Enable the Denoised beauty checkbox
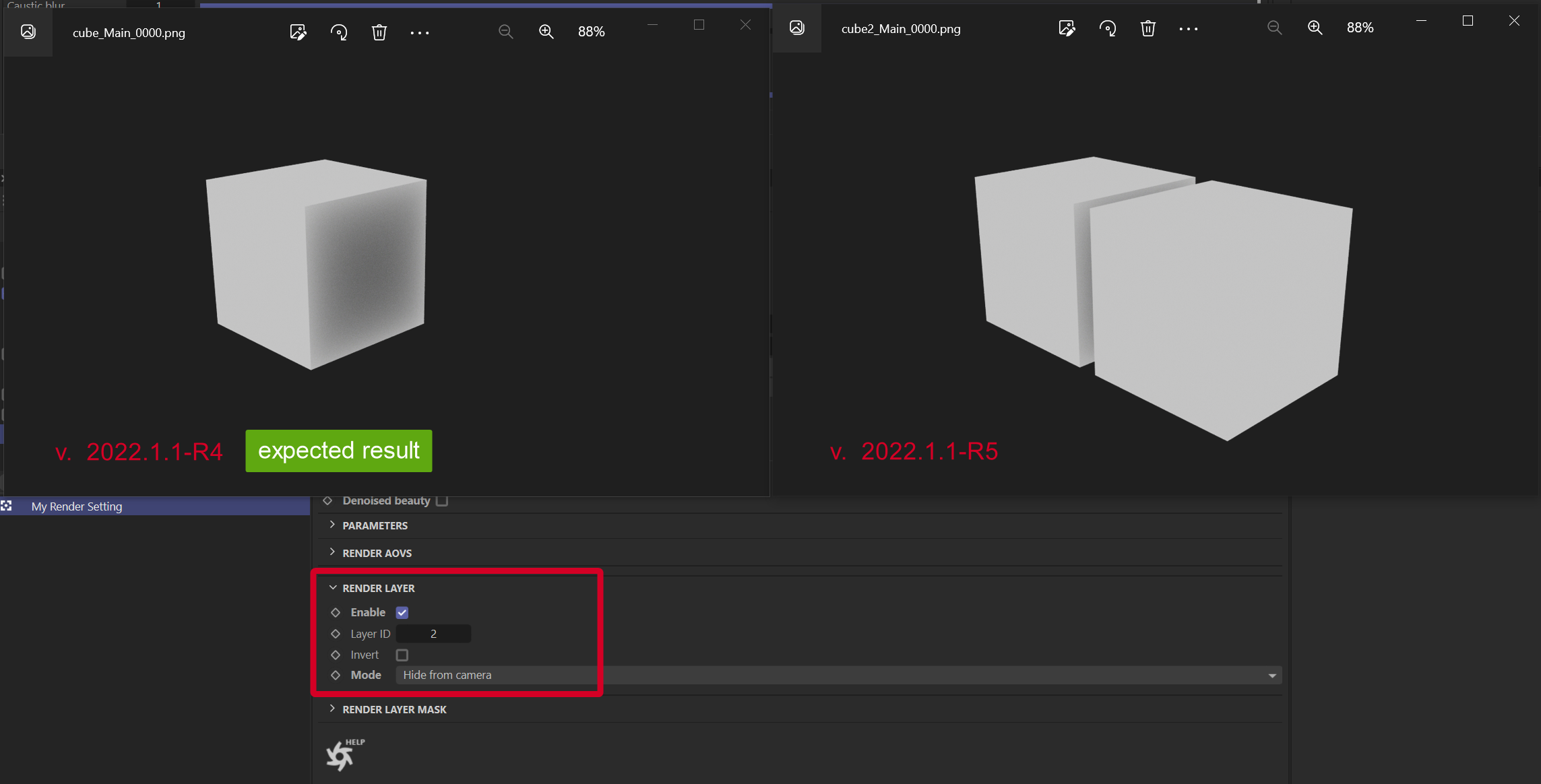The width and height of the screenshot is (1541, 784). pyautogui.click(x=442, y=500)
